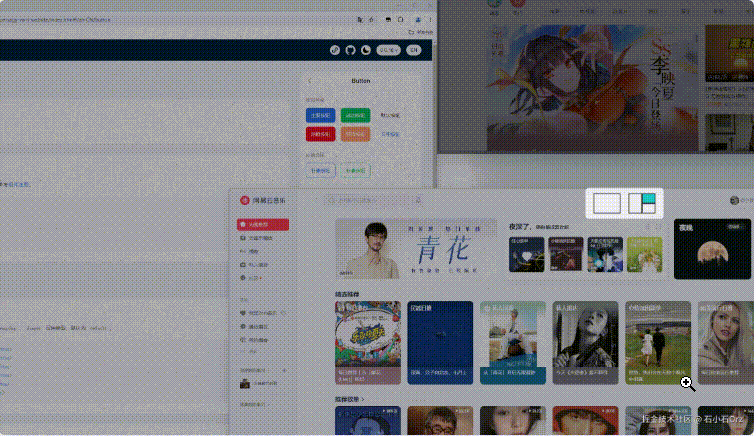Choose the full-window layout option
This screenshot has width=756, height=436.
[x=607, y=204]
